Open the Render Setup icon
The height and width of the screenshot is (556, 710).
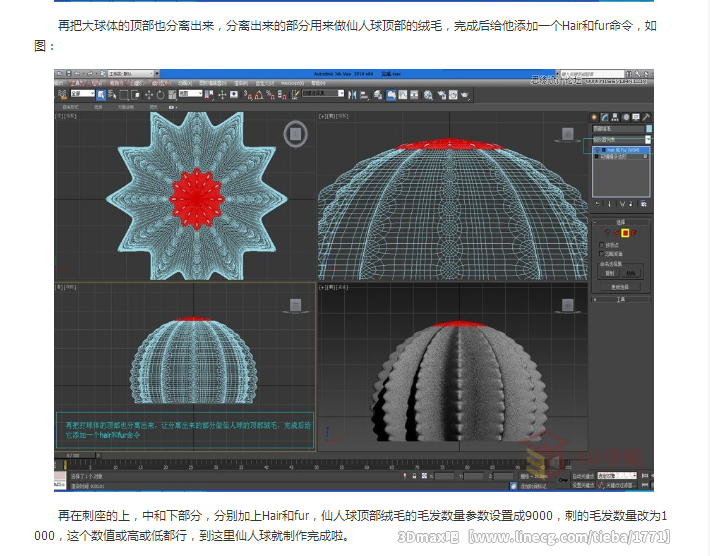pos(441,95)
